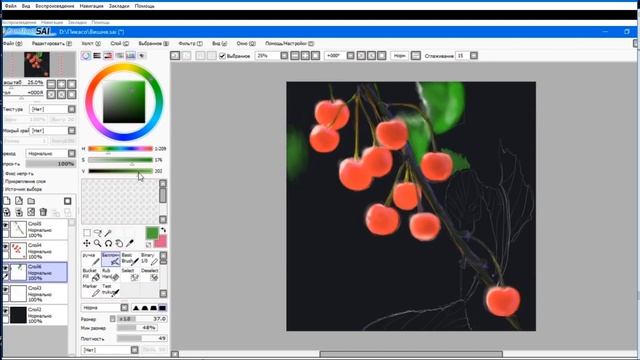640x360 pixels.
Task: Select the hand pan tool
Action: click(x=119, y=243)
